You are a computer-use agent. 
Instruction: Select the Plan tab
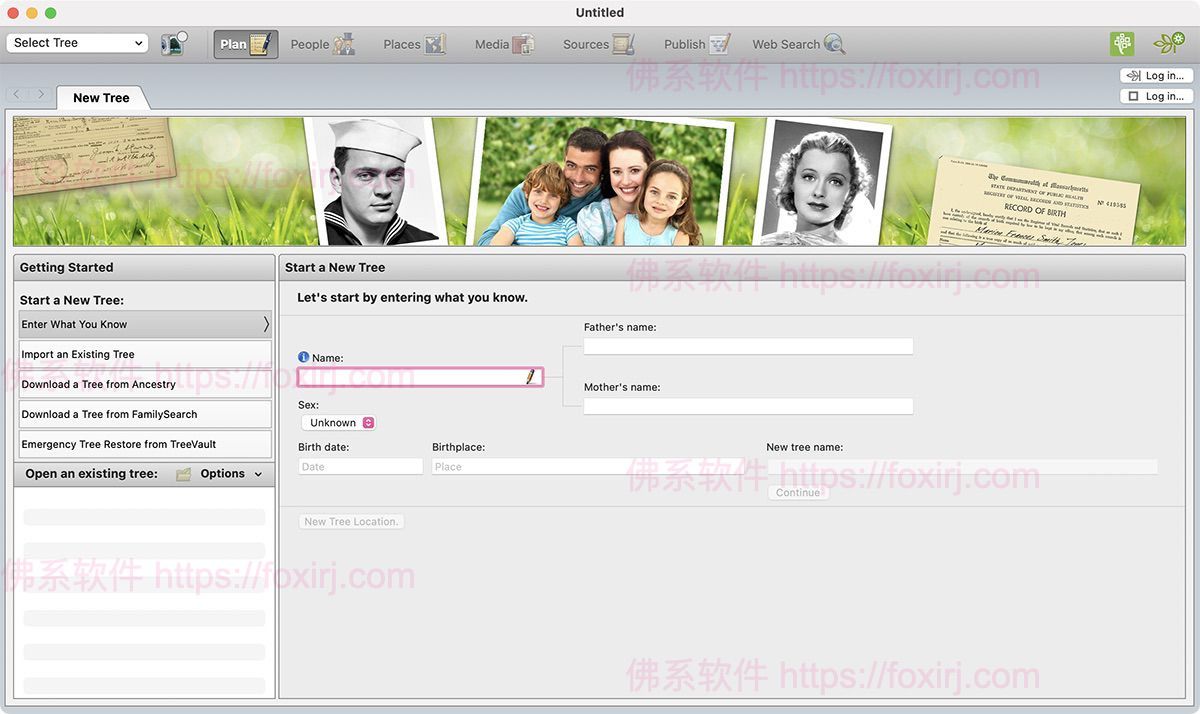coord(244,44)
